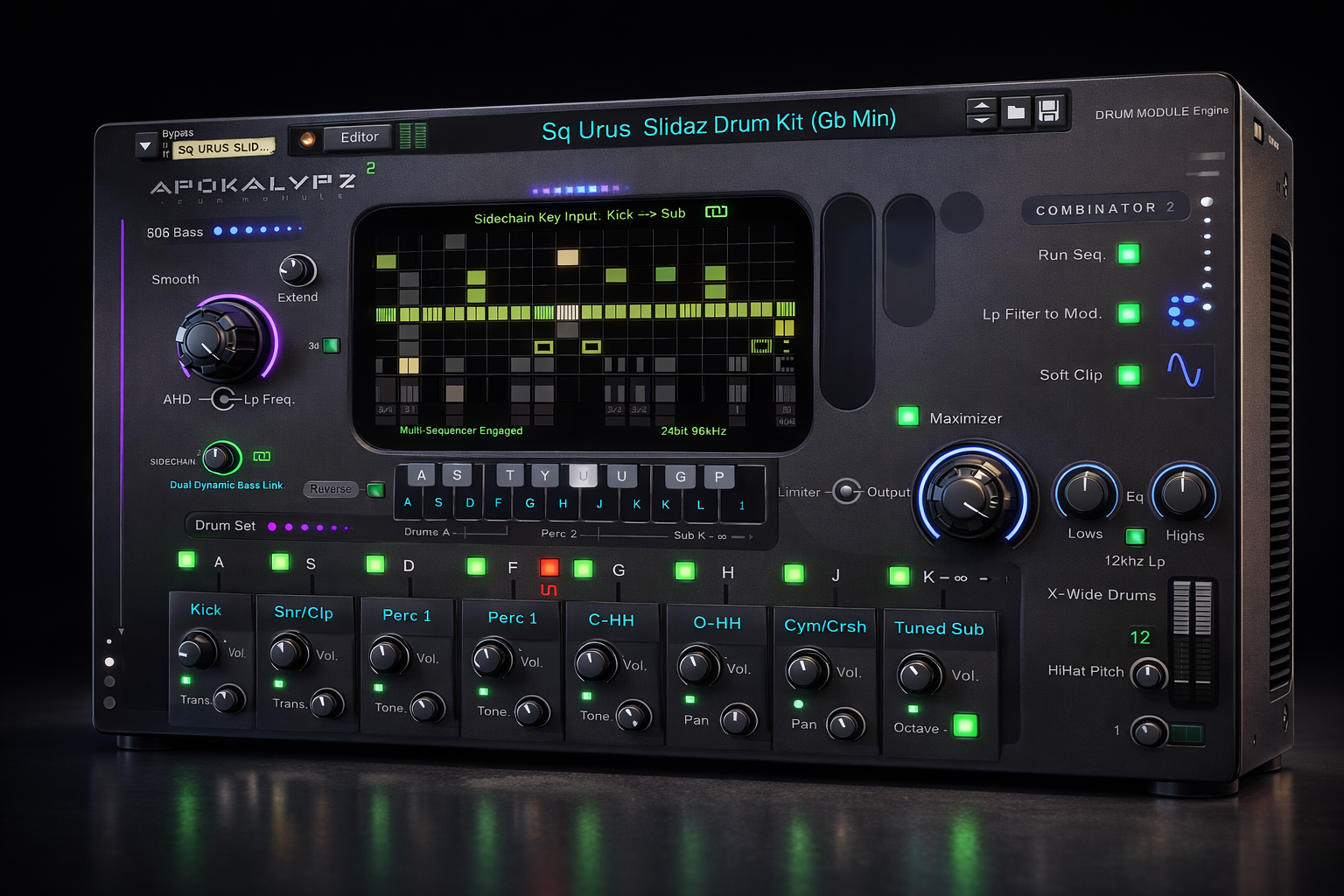The width and height of the screenshot is (1344, 896).
Task: Toggle the Lp Filter to Mod. button
Action: point(1129,313)
